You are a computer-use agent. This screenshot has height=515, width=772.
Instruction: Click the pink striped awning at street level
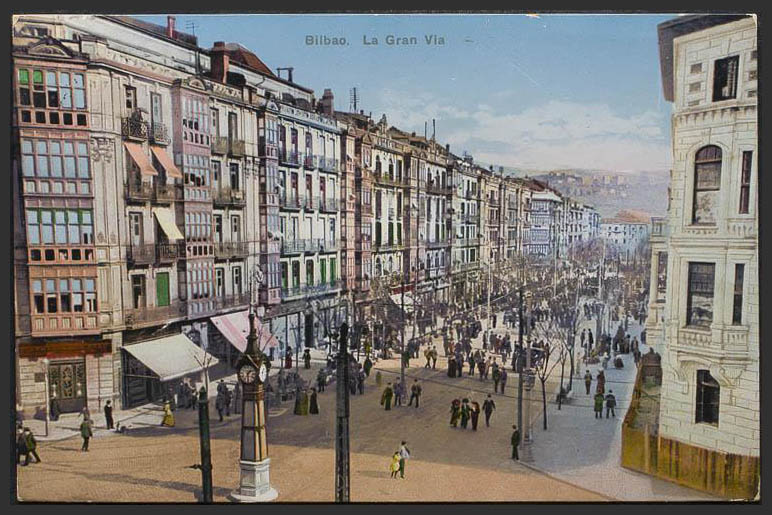click(x=238, y=330)
